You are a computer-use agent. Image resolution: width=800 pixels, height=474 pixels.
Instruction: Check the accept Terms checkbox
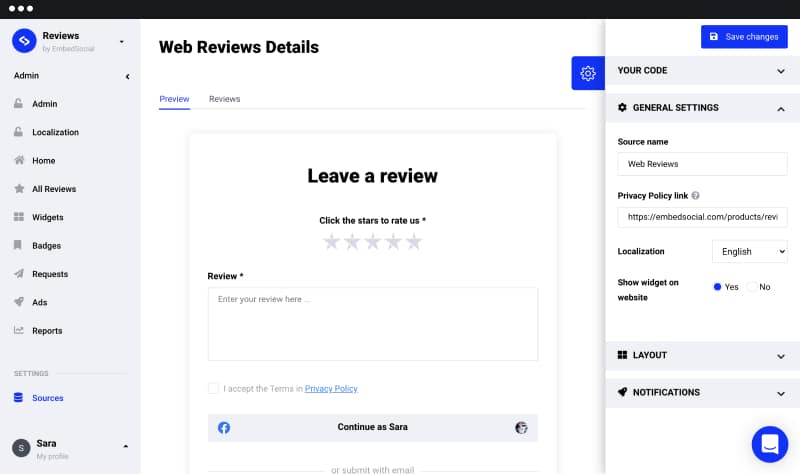click(x=213, y=388)
